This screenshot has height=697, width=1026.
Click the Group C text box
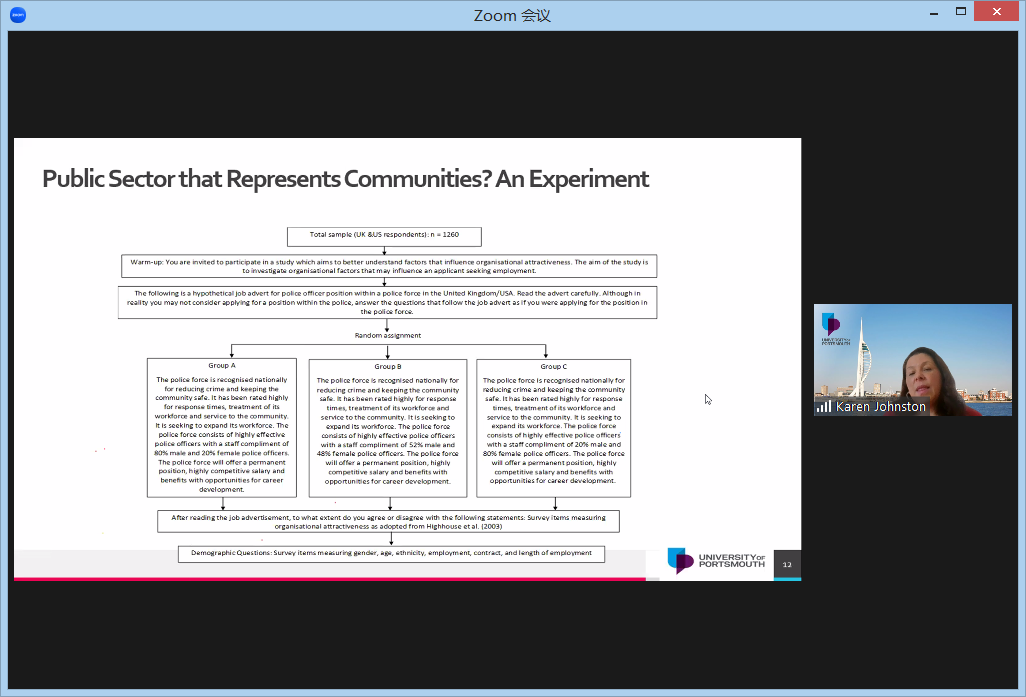coord(554,428)
